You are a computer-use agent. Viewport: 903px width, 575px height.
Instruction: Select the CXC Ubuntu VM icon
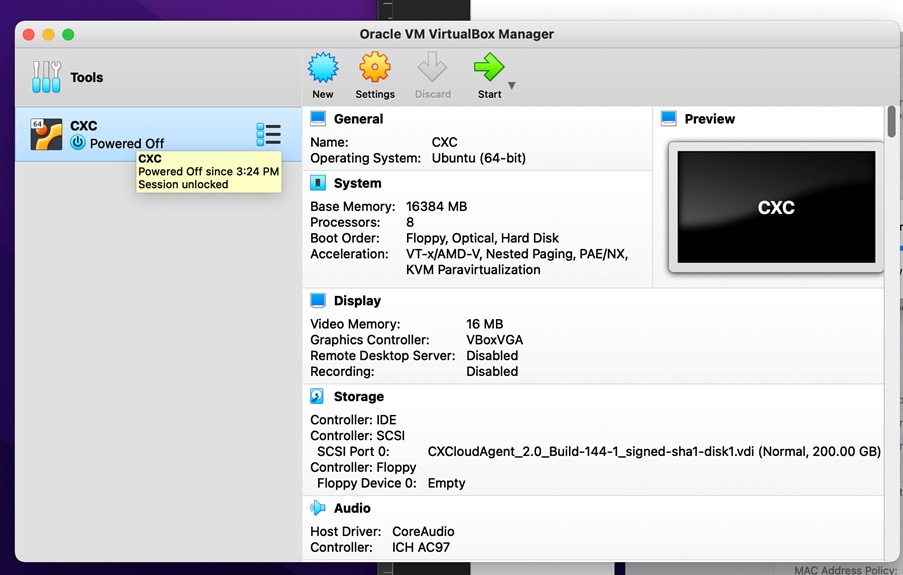46,134
